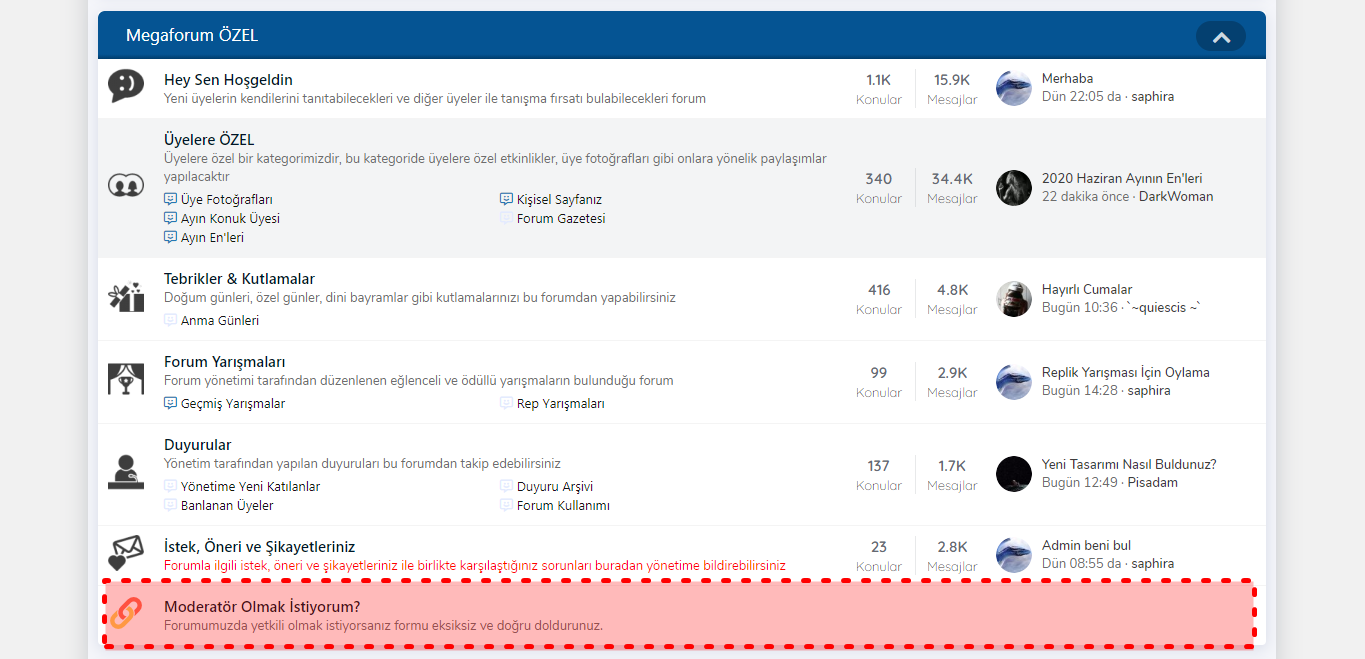1365x659 pixels.
Task: Click the Üye Fotoğrafları subforum bubble icon
Action: 170,199
